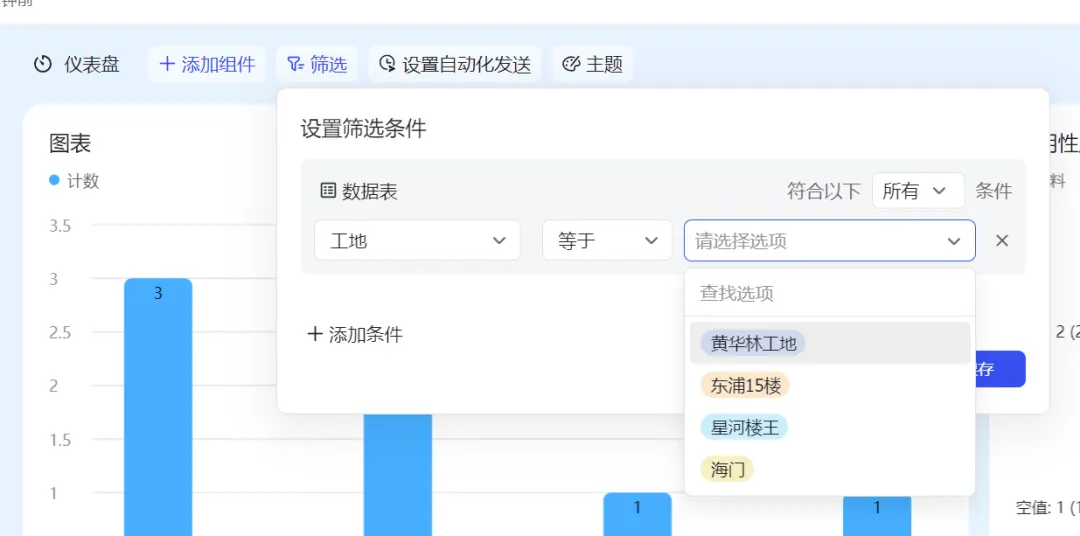Image resolution: width=1080 pixels, height=536 pixels.
Task: Click the chart bar labeled 3
Action: click(158, 406)
